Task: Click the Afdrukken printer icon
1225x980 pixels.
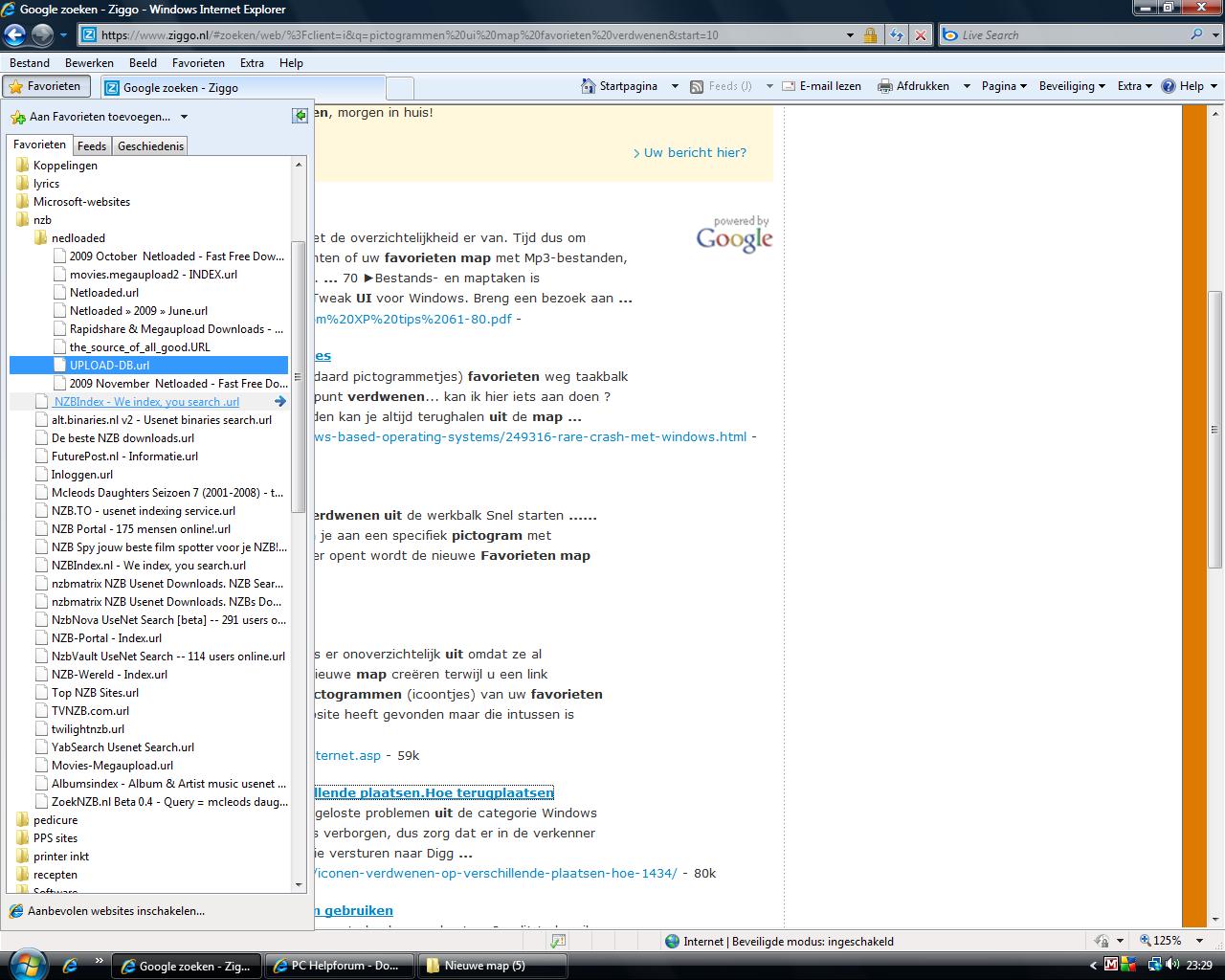Action: pos(885,86)
